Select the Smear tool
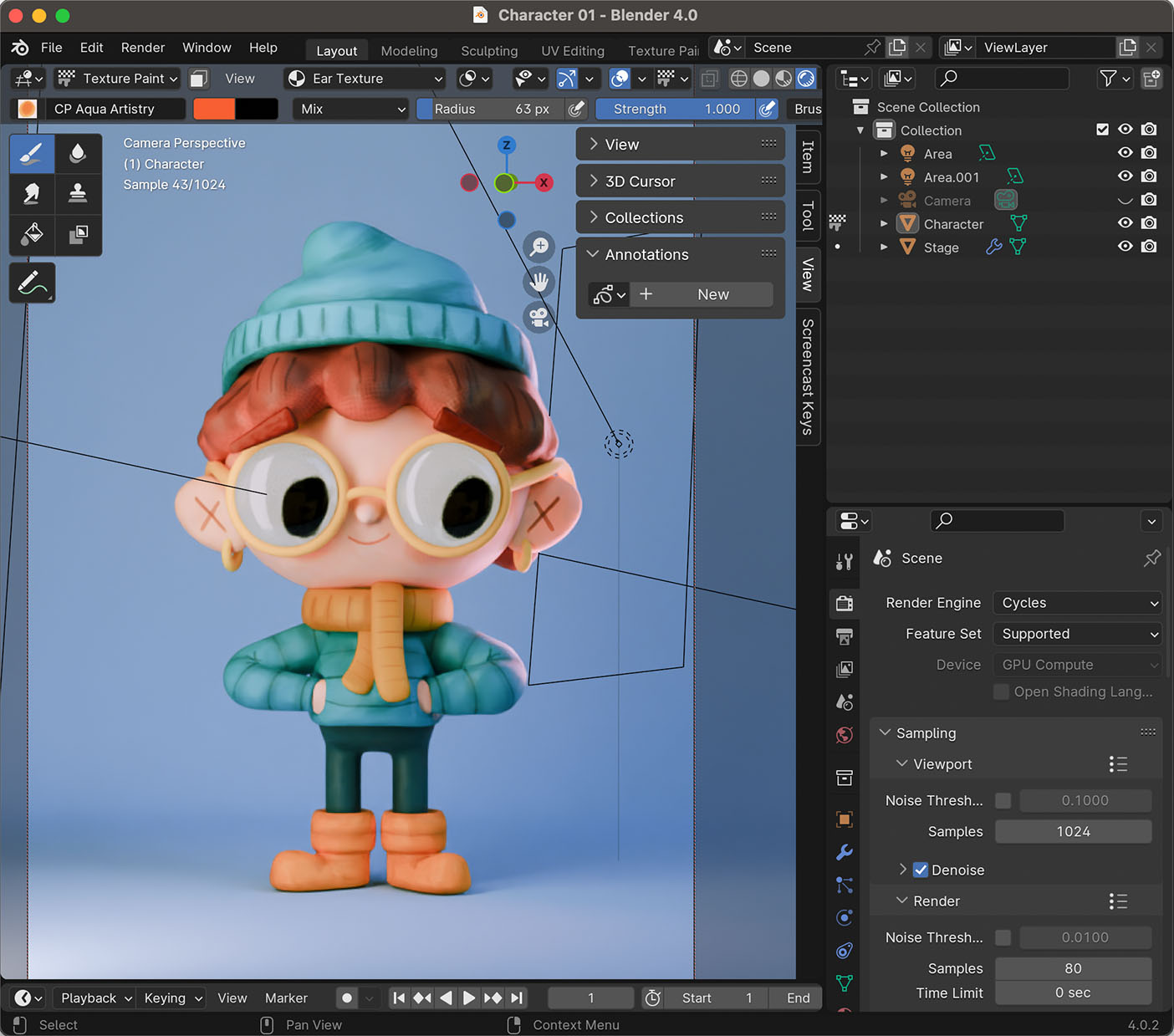 [32, 194]
